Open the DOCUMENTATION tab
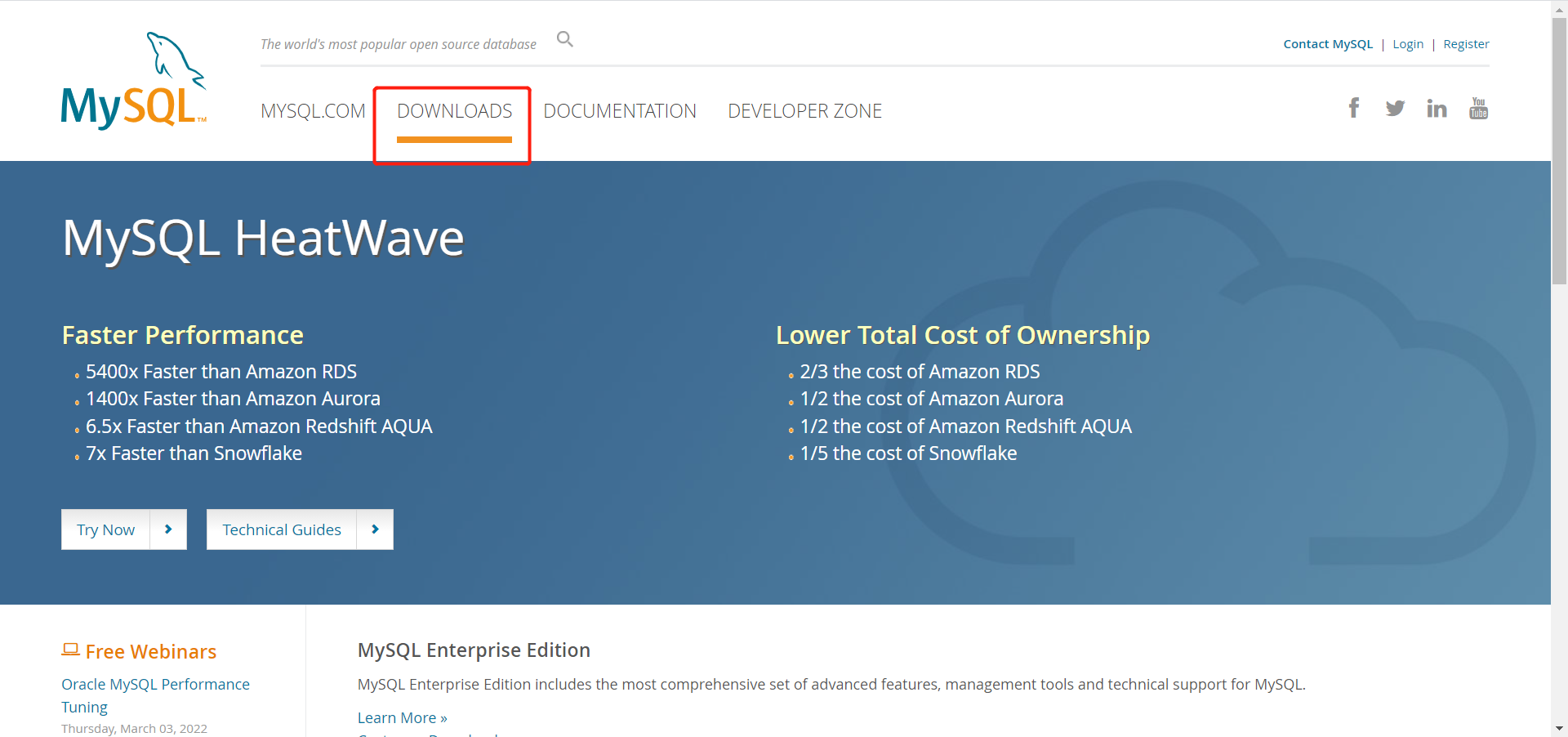This screenshot has height=737, width=1568. (x=620, y=111)
